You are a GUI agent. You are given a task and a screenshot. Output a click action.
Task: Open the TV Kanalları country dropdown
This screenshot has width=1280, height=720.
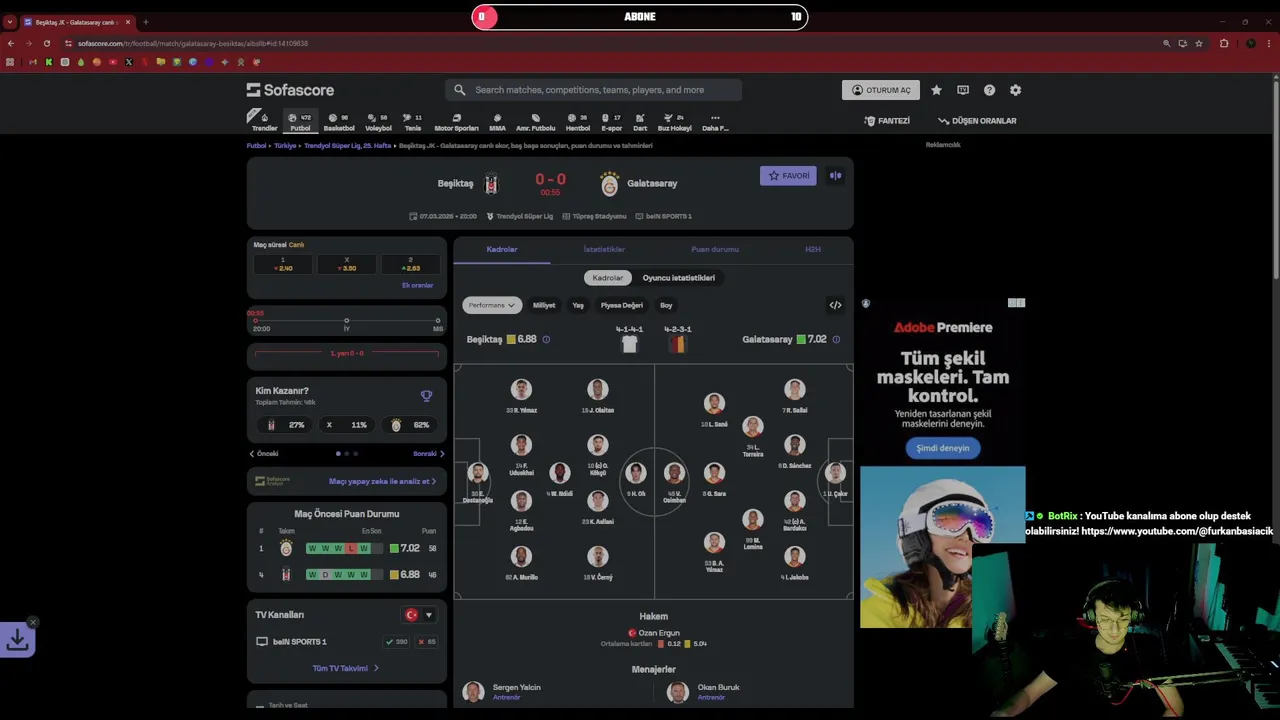[418, 615]
